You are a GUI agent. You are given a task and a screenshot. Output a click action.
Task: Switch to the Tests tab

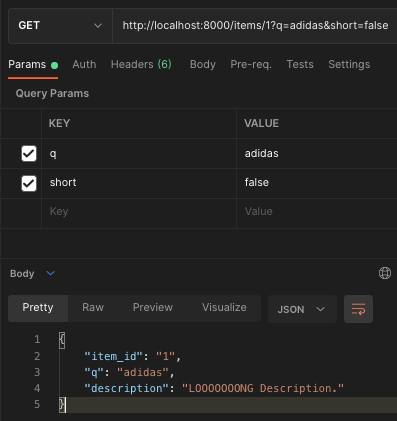point(300,64)
